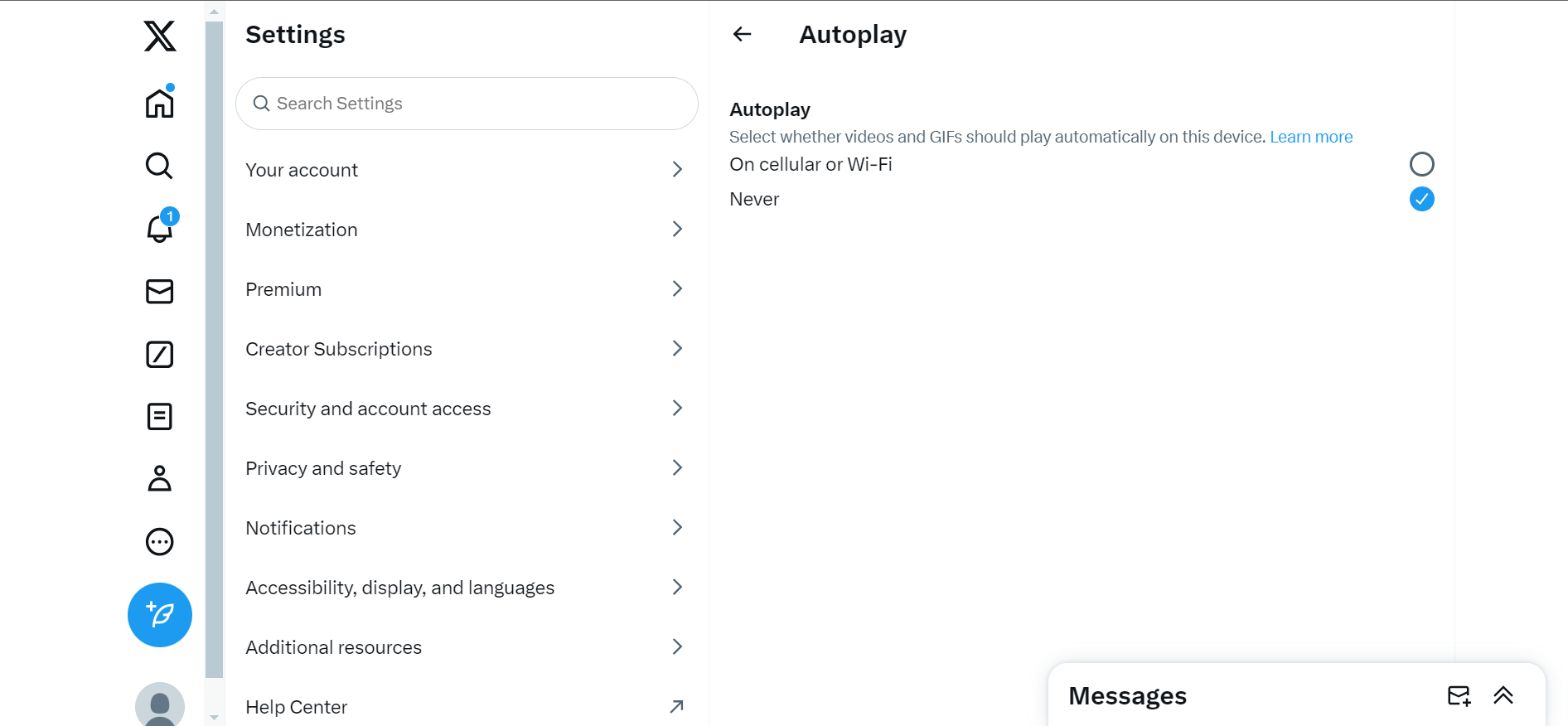Expand 'Privacy and safety' chevron
The image size is (1568, 726).
pos(677,468)
